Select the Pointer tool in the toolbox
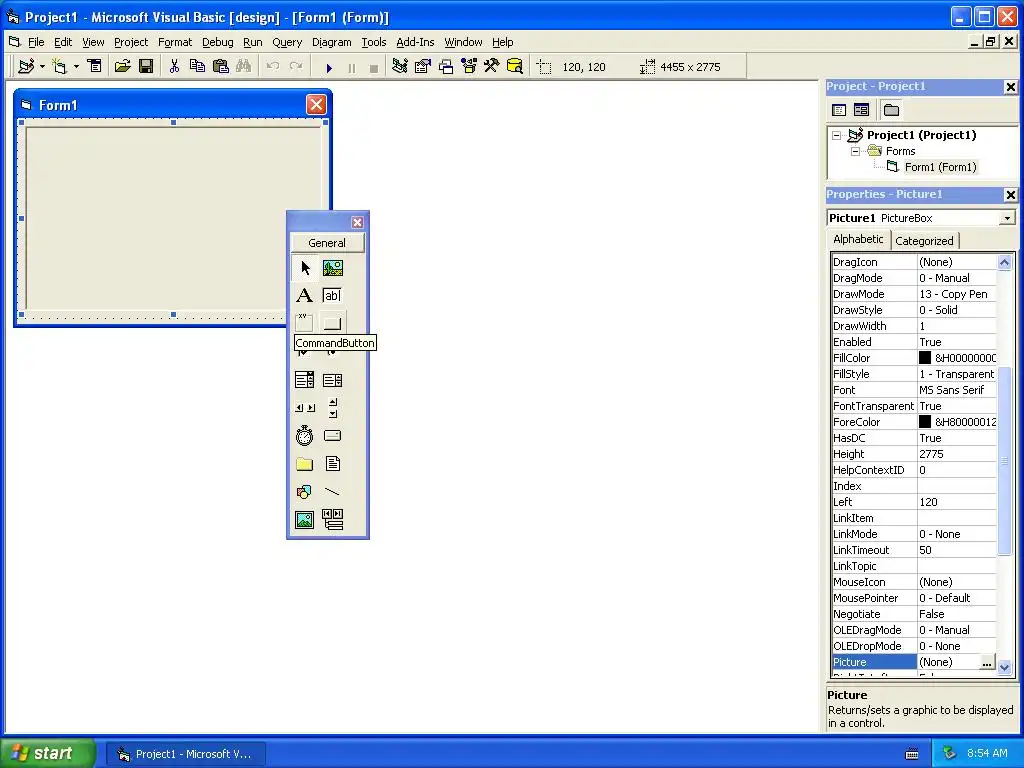Image resolution: width=1024 pixels, height=768 pixels. point(304,268)
